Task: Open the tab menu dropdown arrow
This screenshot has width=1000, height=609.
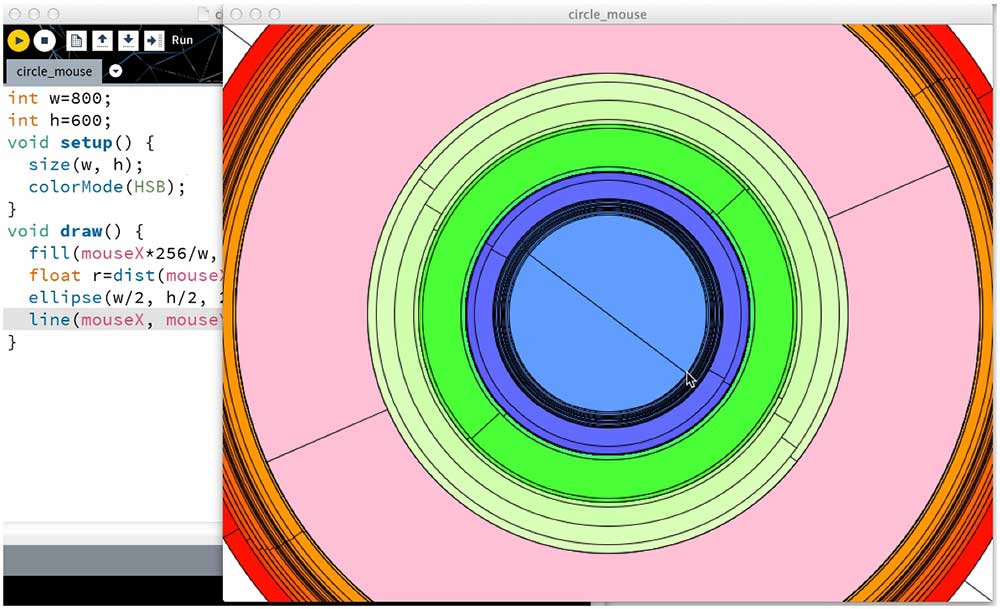Action: [x=115, y=71]
